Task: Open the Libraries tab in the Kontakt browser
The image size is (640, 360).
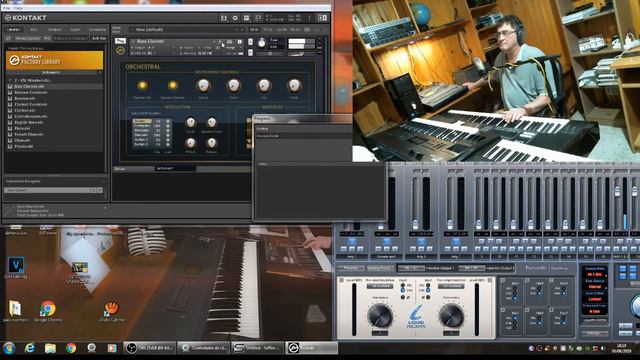Action: (x=13, y=30)
